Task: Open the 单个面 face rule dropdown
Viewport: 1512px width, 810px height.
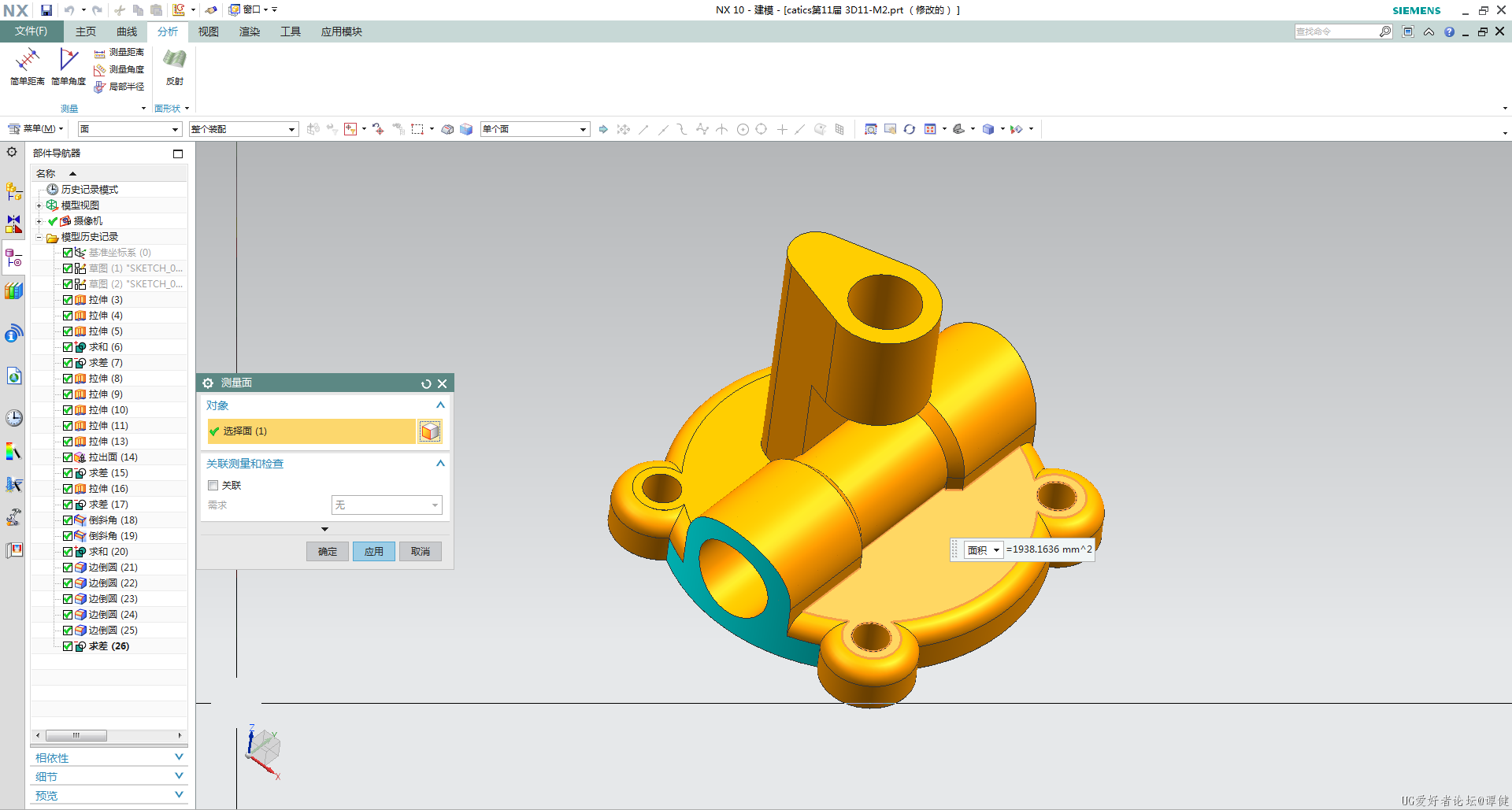Action: pyautogui.click(x=535, y=129)
